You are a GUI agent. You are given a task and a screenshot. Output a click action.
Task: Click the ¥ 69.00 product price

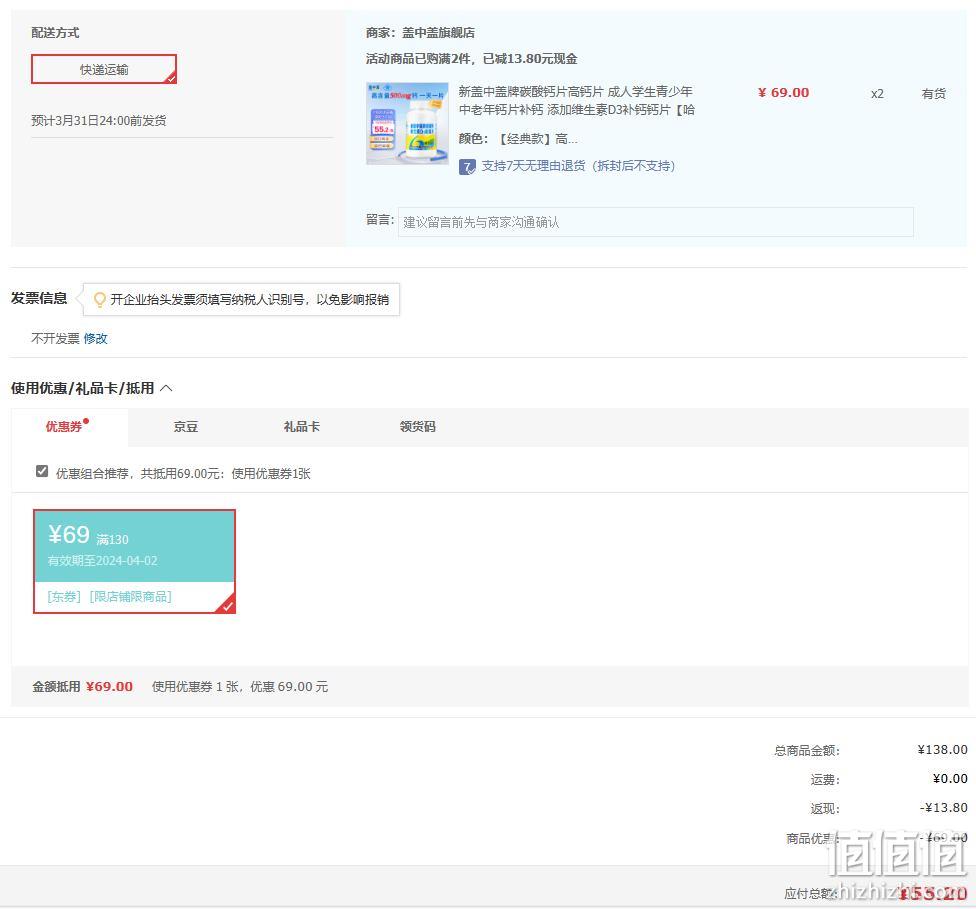pos(783,93)
